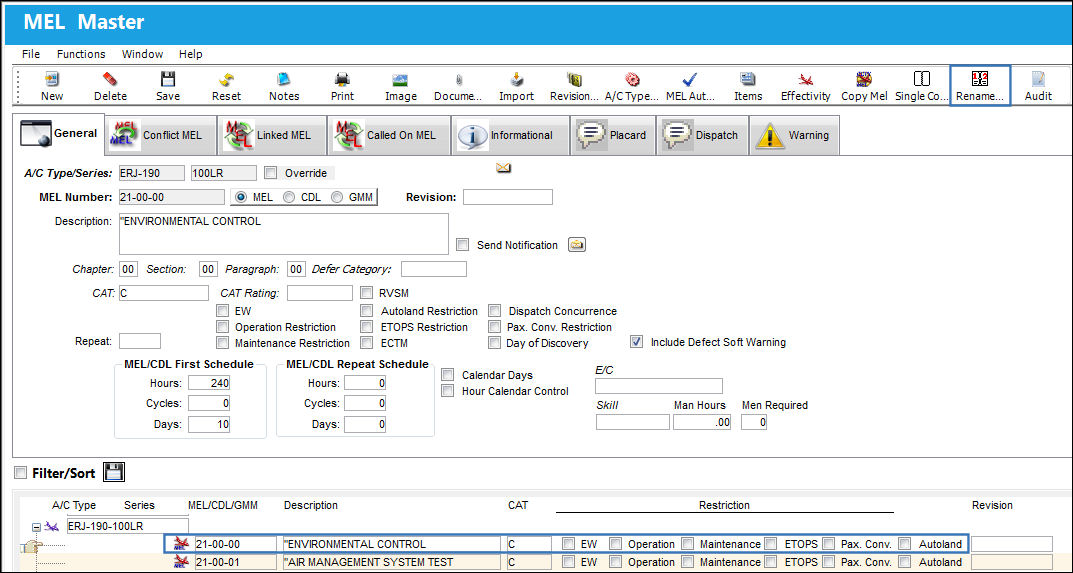Click the Copy Mel toolbar icon

[x=864, y=79]
